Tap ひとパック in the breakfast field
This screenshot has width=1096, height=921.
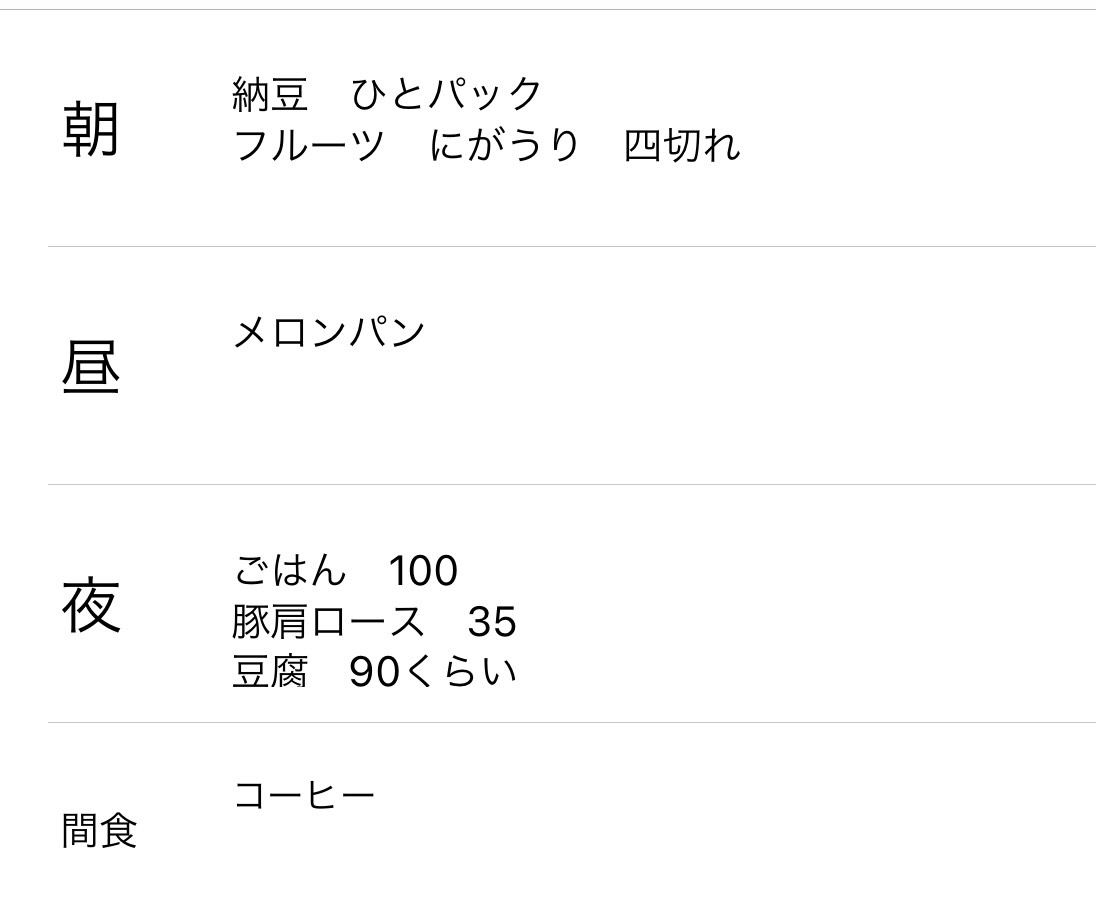(x=447, y=94)
